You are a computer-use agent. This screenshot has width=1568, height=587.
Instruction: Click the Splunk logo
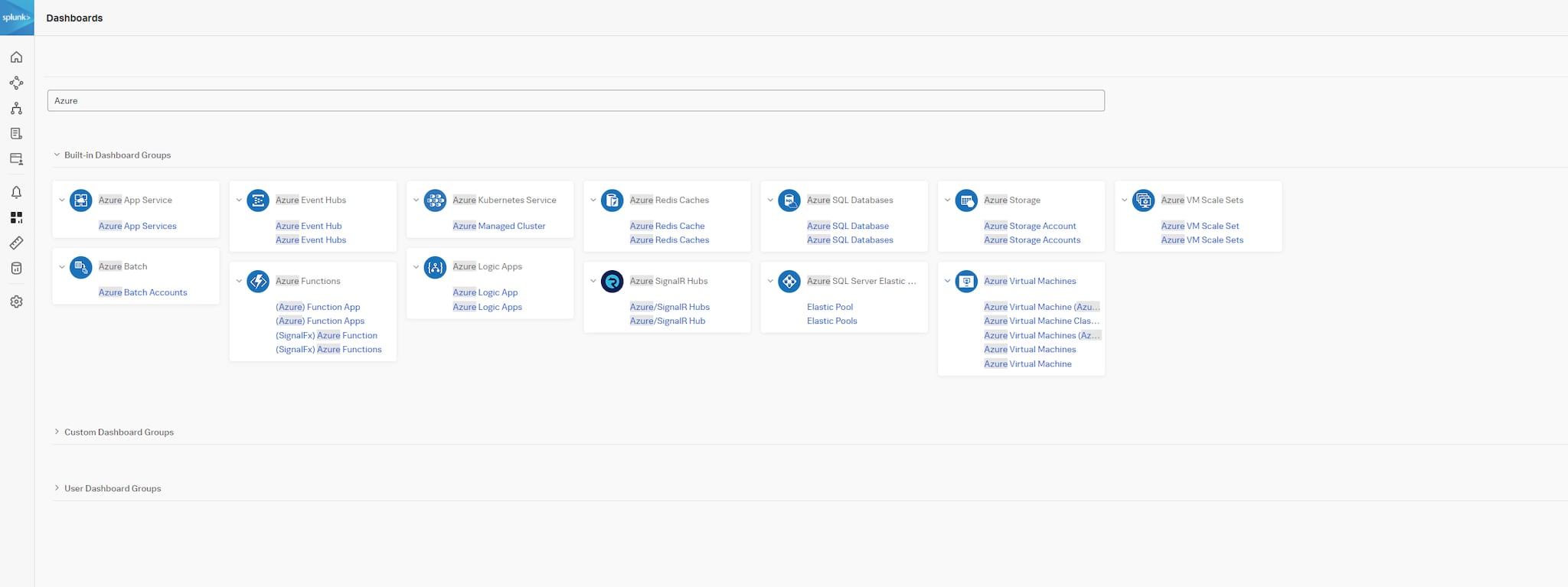(17, 17)
